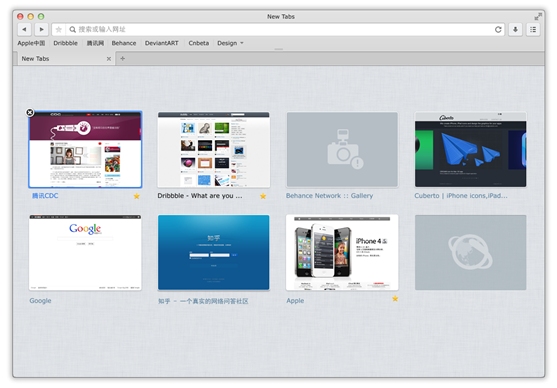Click the Apple title text

pyautogui.click(x=295, y=301)
